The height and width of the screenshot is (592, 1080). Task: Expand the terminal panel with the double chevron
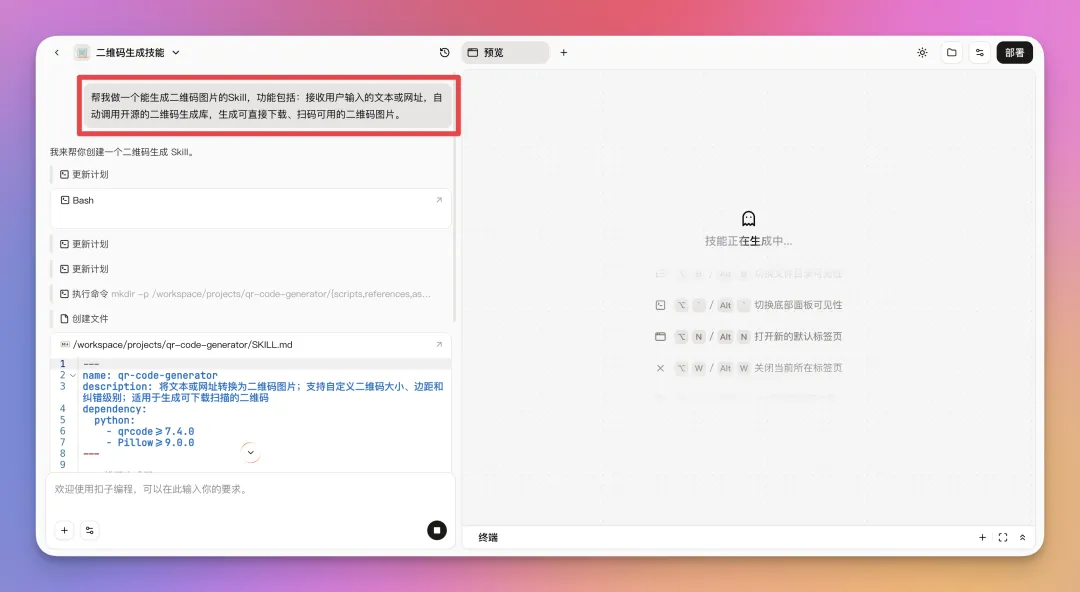click(1022, 538)
